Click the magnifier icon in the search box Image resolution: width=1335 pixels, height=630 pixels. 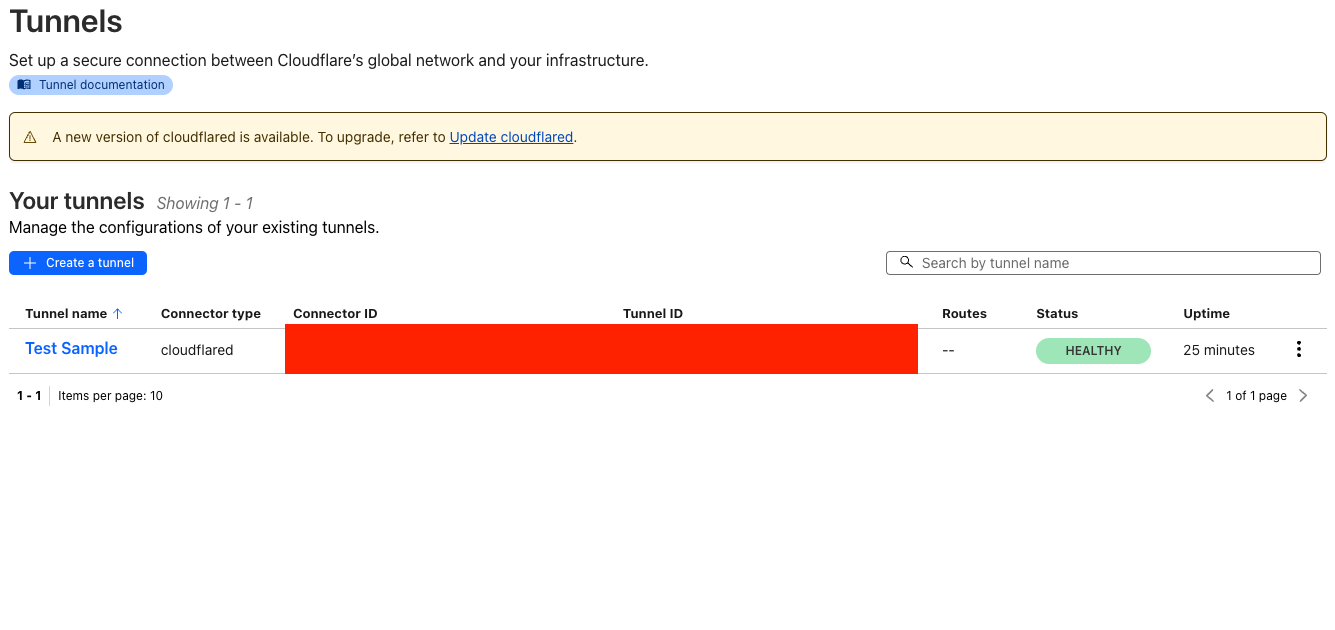(x=906, y=262)
